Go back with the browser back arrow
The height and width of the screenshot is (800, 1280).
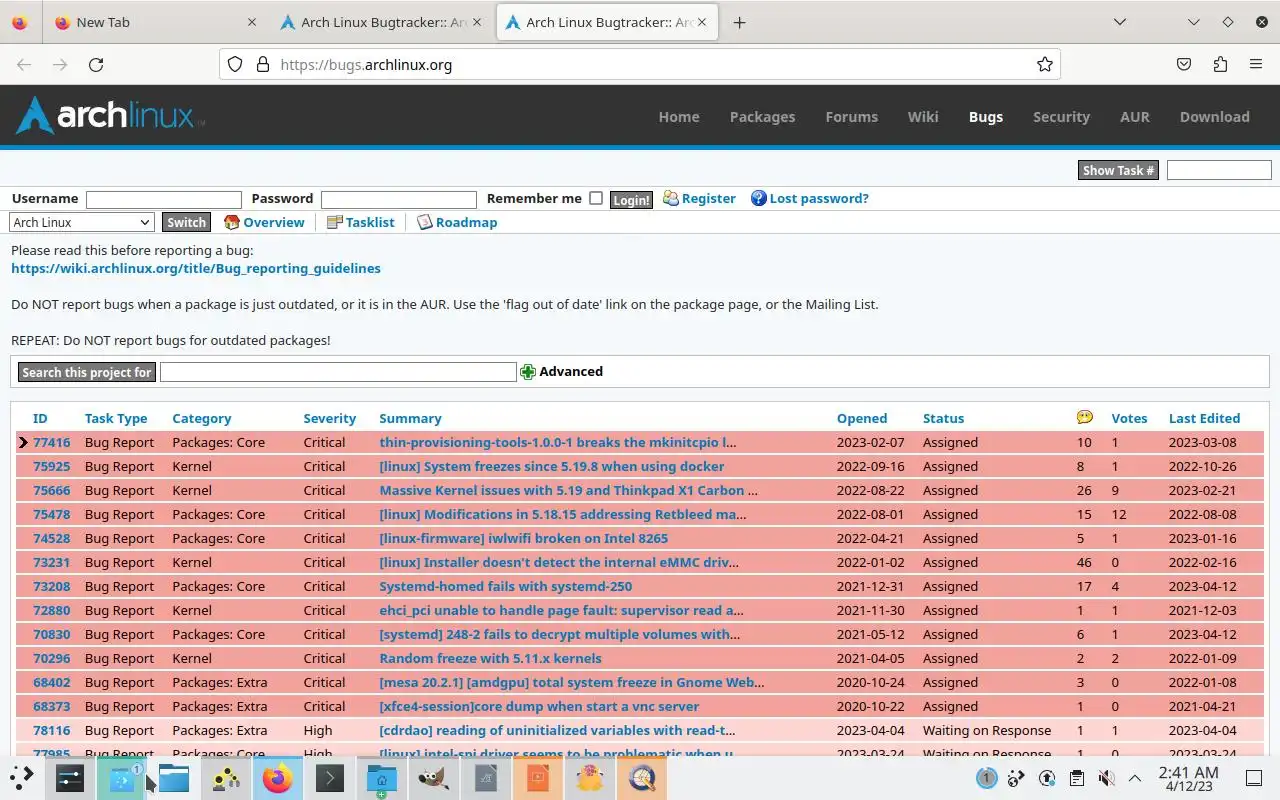[24, 64]
